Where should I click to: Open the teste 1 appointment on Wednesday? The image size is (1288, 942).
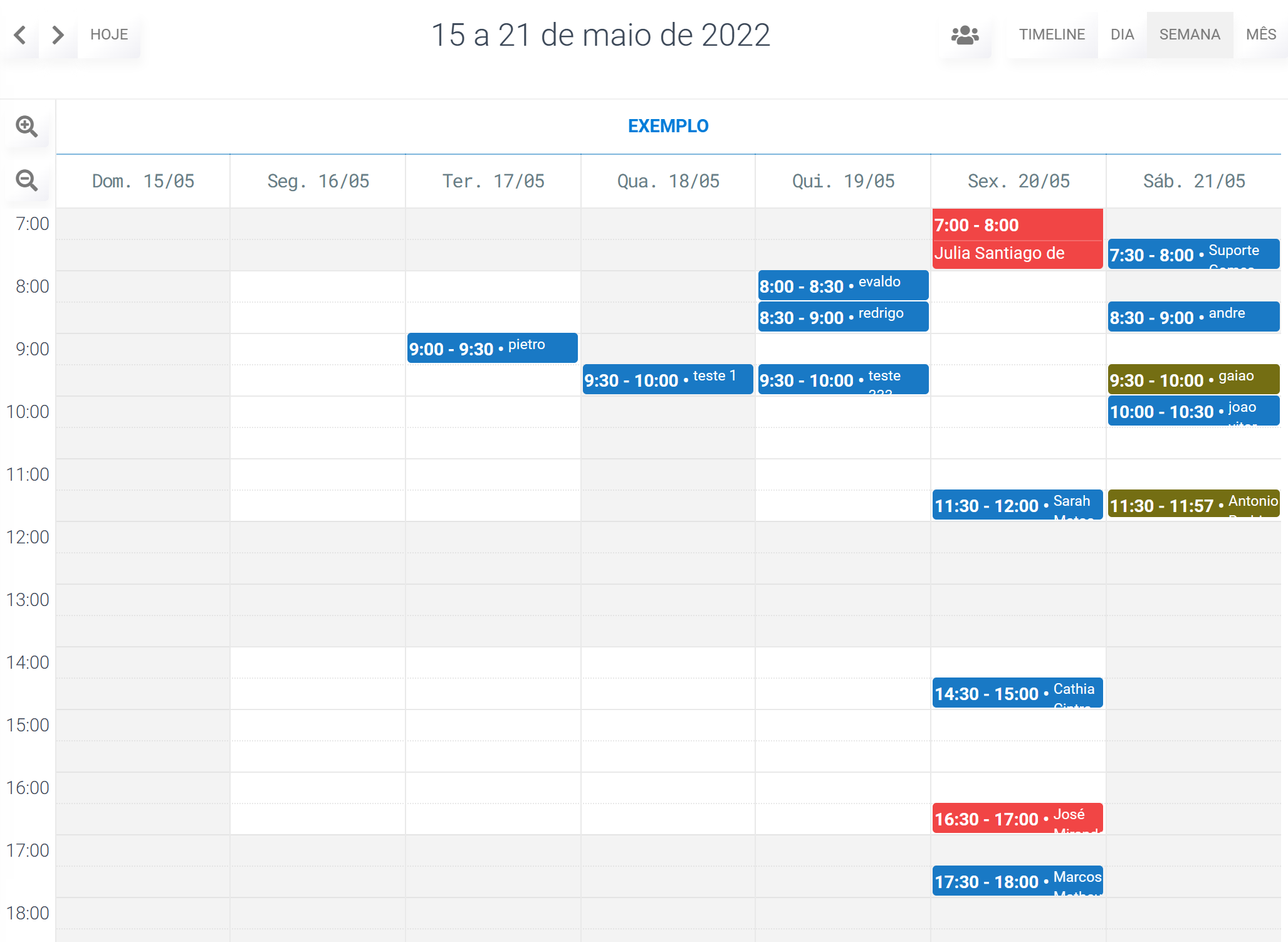tap(668, 379)
